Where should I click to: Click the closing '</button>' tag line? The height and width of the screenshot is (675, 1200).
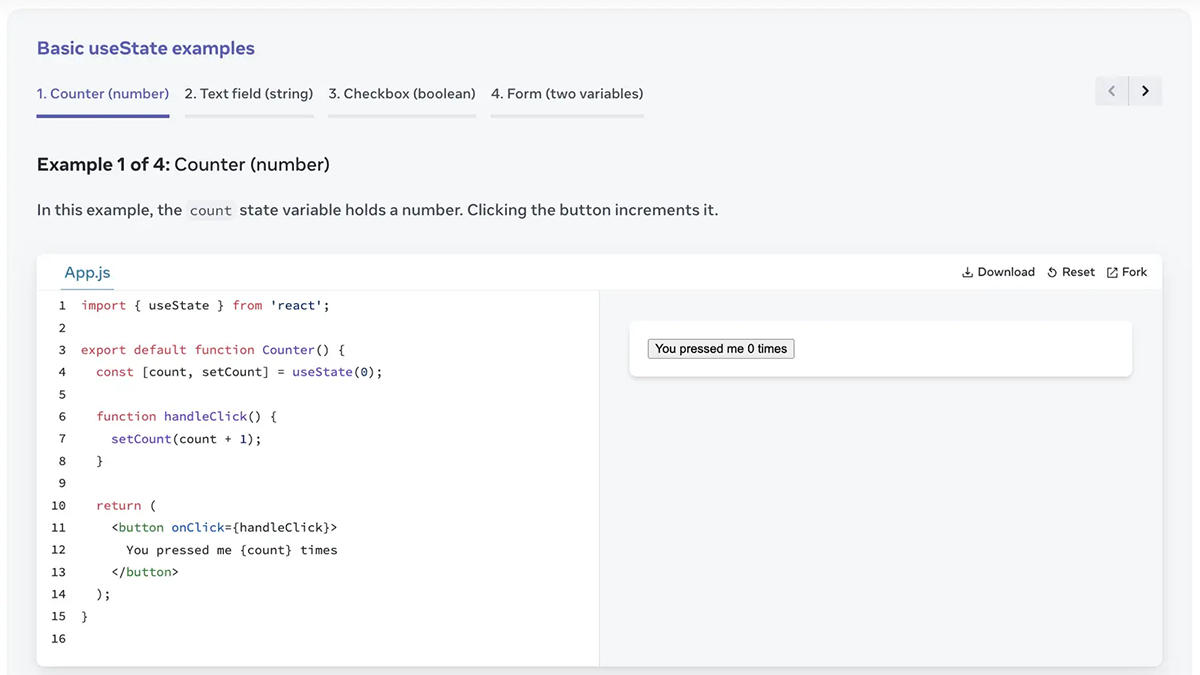145,572
